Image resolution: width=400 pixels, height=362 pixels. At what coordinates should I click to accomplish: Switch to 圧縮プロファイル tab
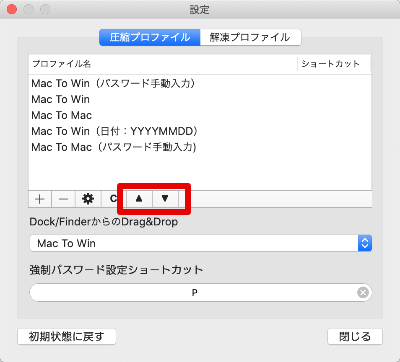point(150,37)
